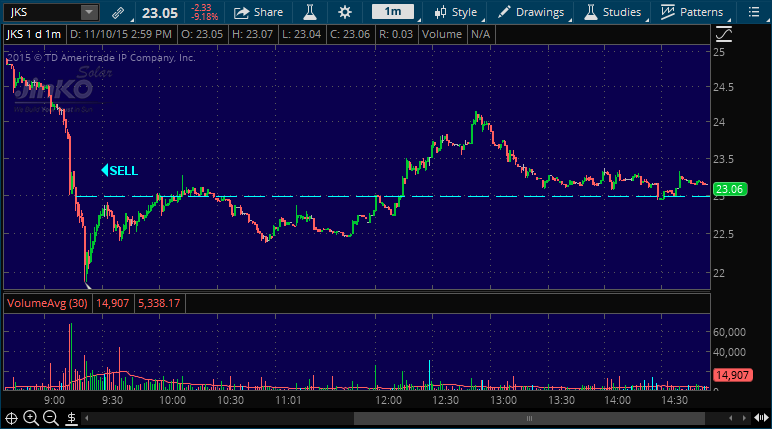Click into the JKS symbol input field
The image size is (772, 429).
(42, 12)
